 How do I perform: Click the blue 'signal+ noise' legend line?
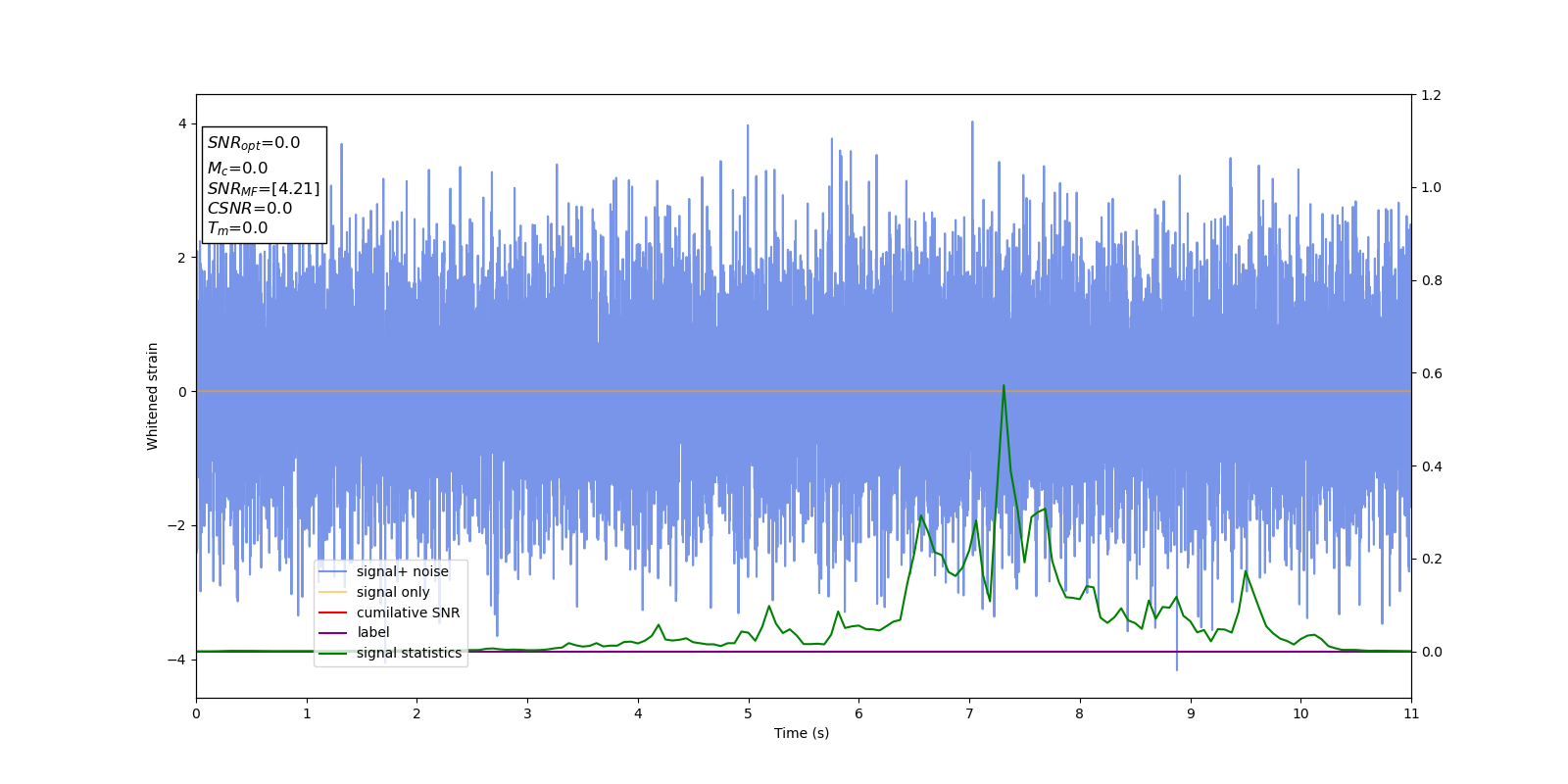333,572
